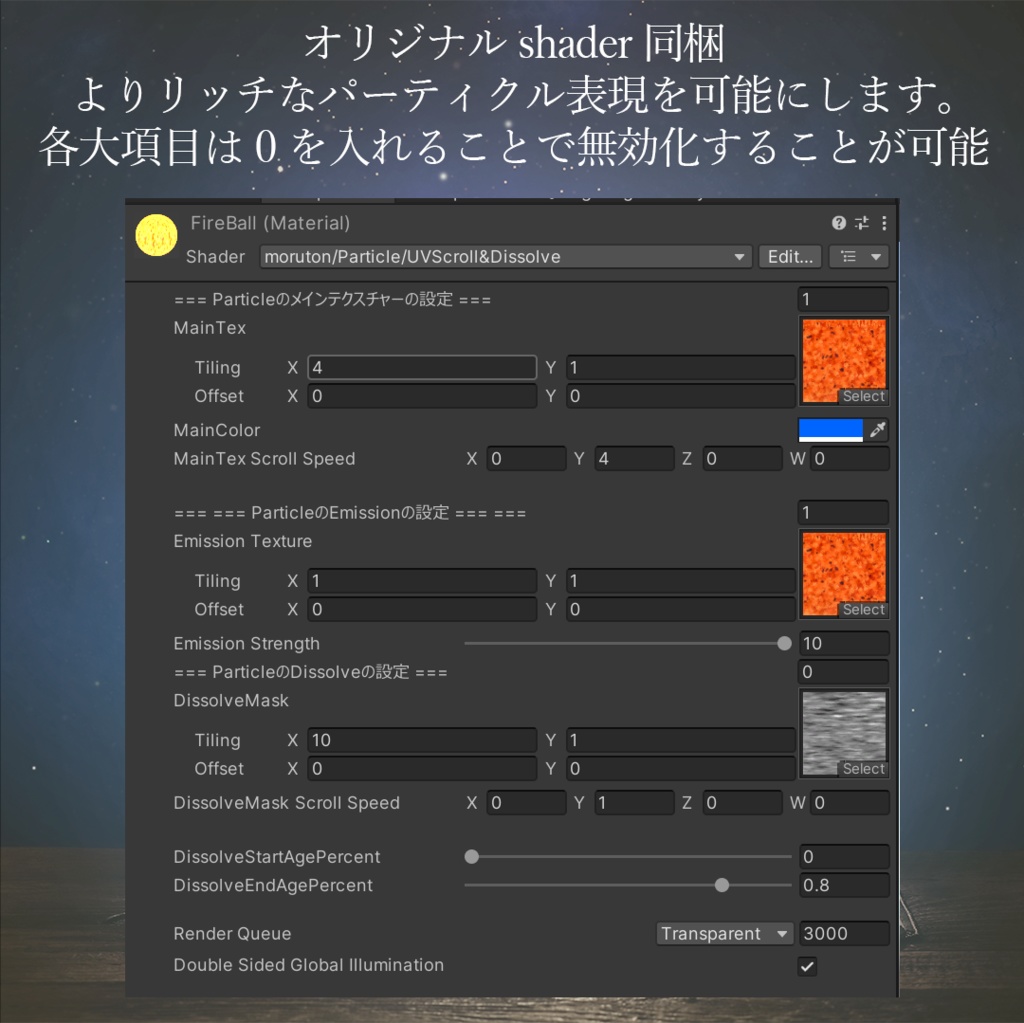
Task: Open the Render Queue Transparent dropdown
Action: (x=724, y=933)
